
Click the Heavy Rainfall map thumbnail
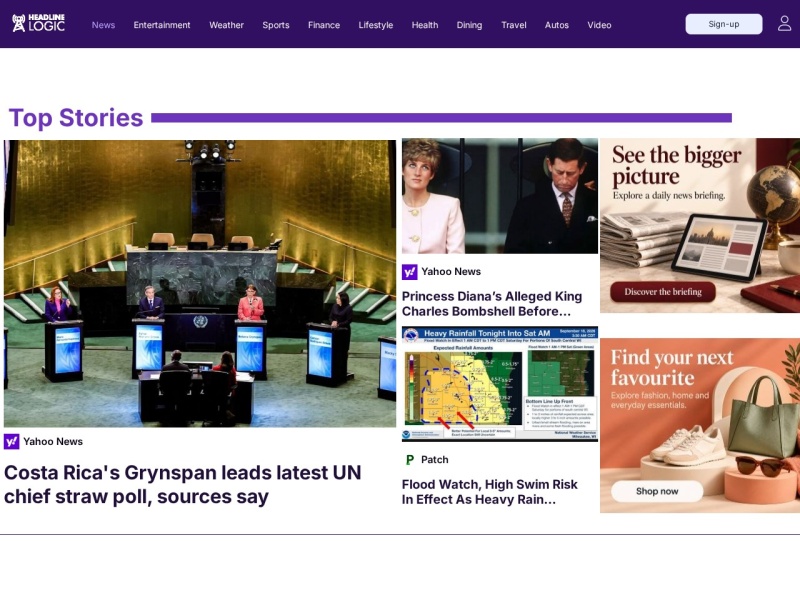pos(500,384)
